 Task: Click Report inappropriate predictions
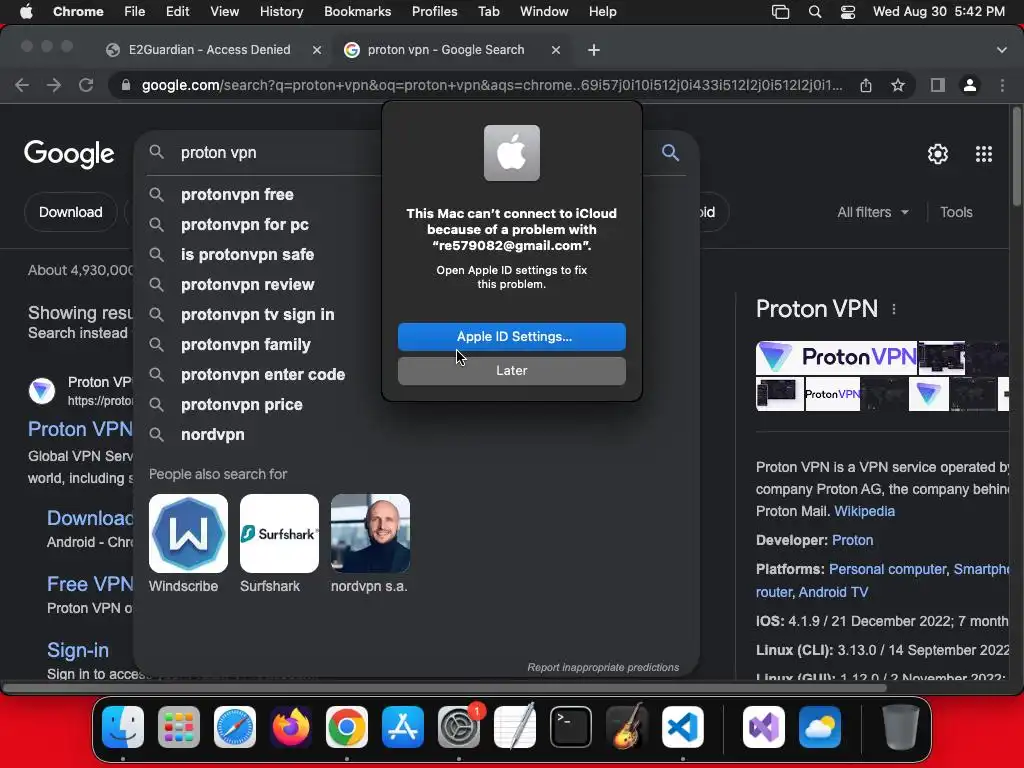pos(603,667)
